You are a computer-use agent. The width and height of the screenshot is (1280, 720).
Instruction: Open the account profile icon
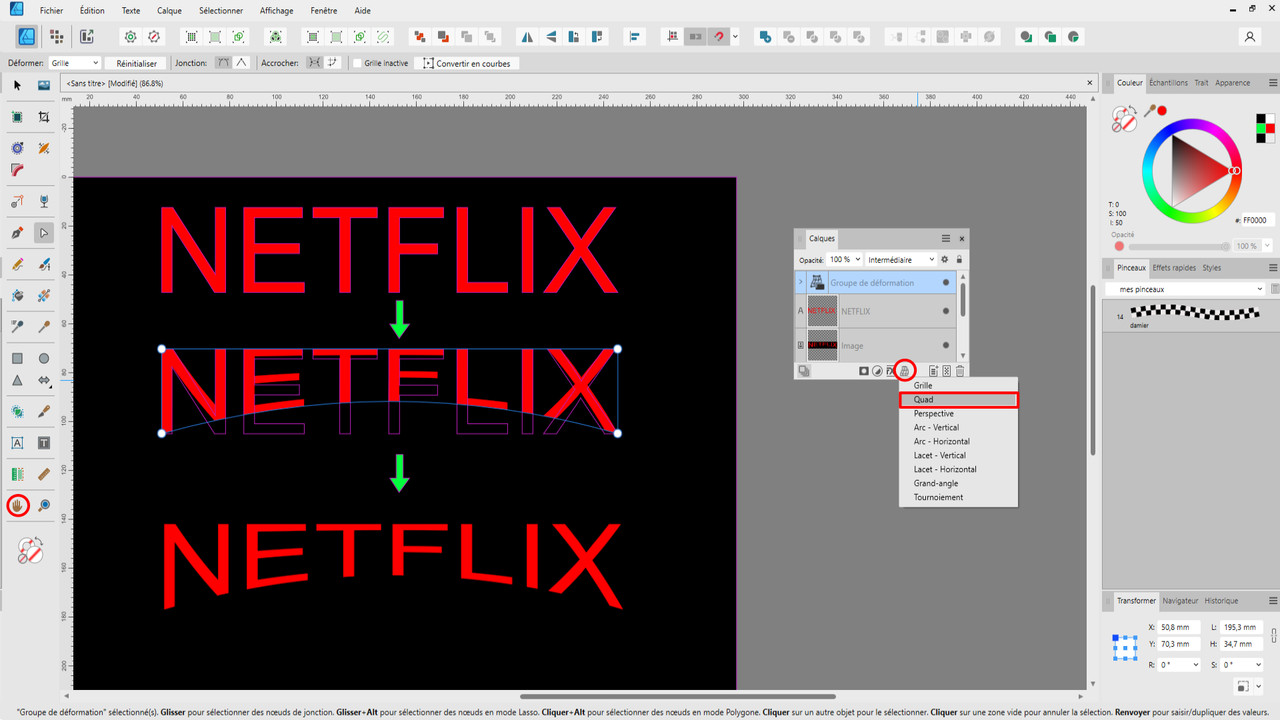point(1249,37)
